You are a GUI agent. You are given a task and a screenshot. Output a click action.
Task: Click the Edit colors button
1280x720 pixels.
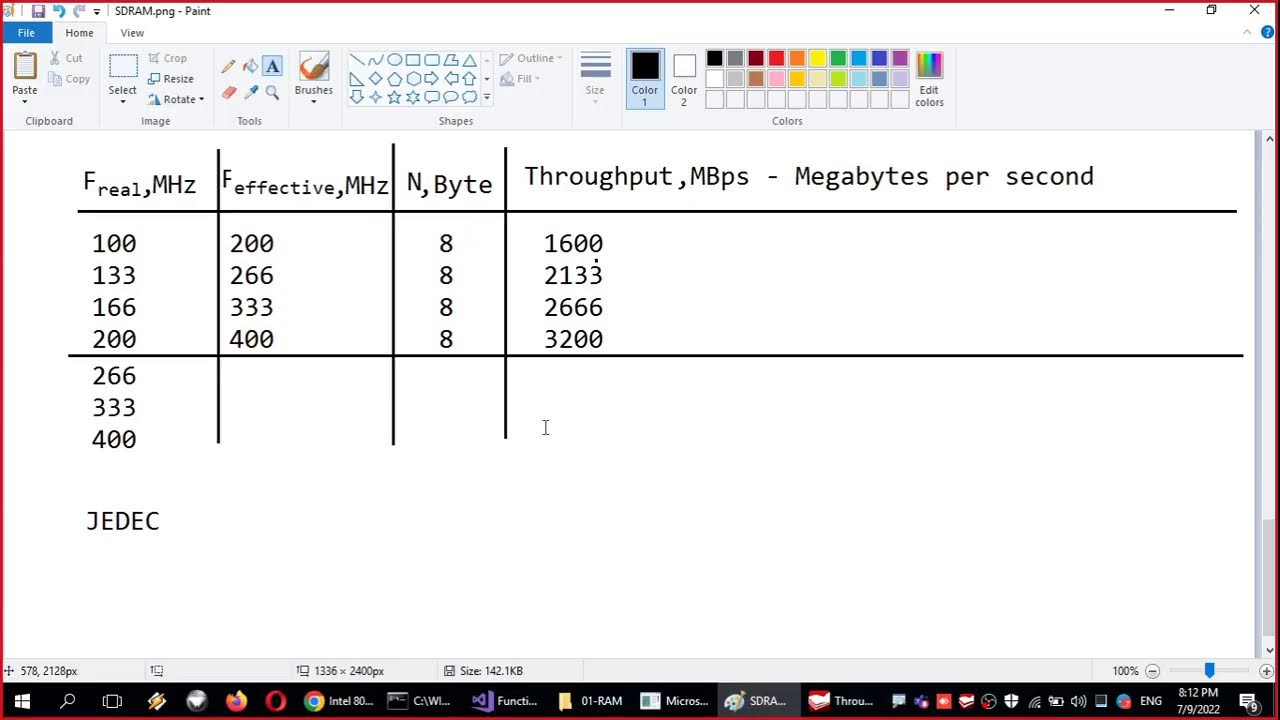click(x=929, y=78)
